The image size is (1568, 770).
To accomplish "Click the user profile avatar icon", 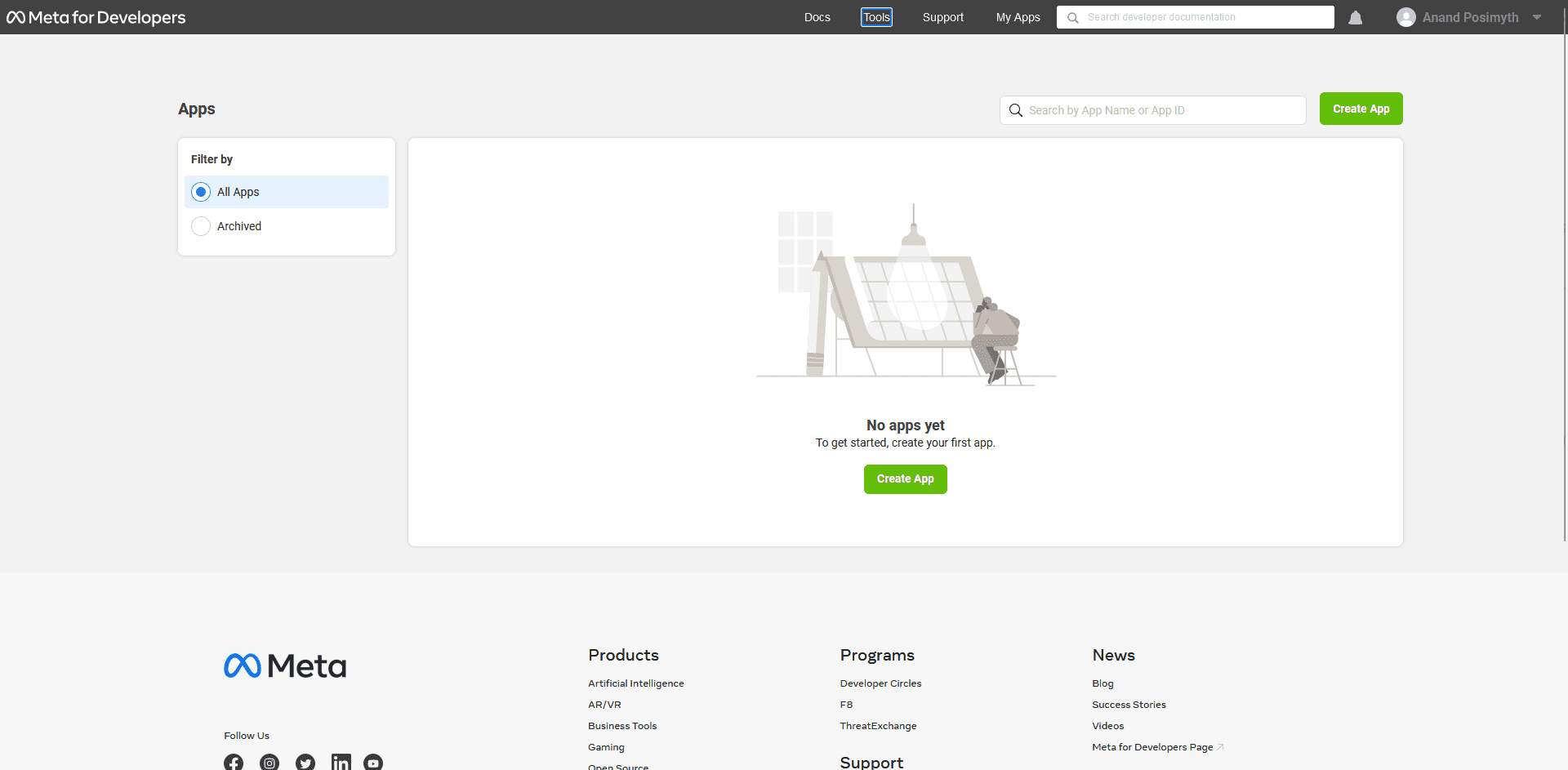I will [x=1405, y=17].
